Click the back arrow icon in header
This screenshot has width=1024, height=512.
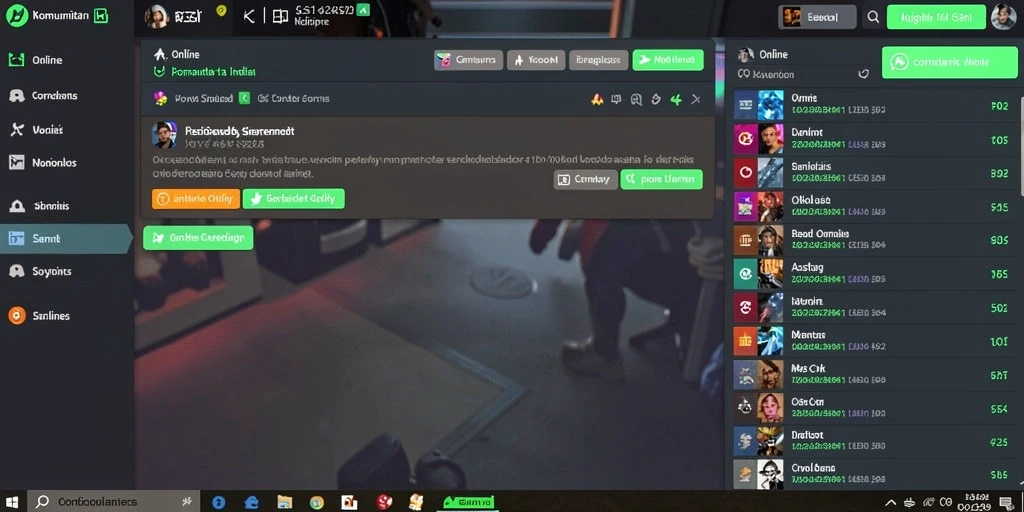tap(249, 17)
